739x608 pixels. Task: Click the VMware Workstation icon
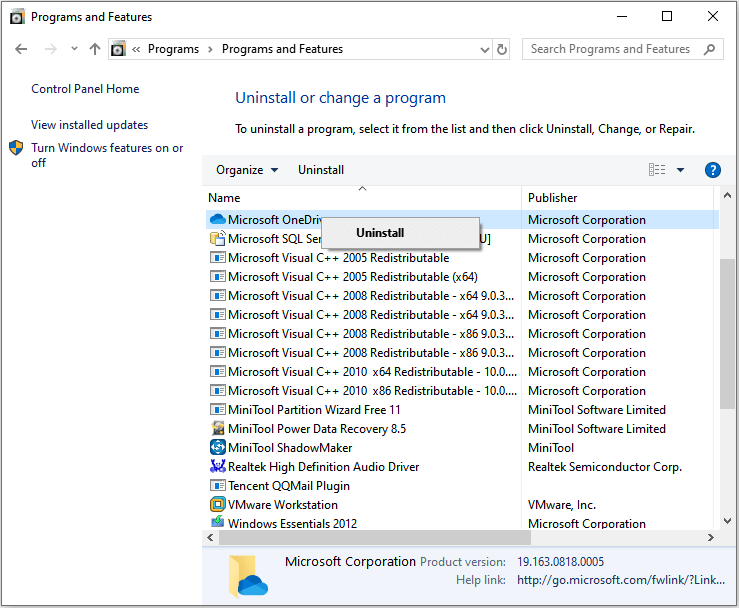(x=217, y=504)
